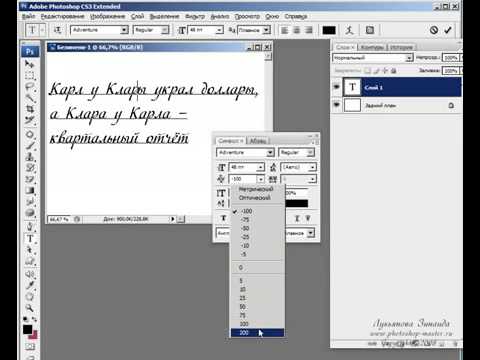The image size is (480, 360).
Task: Toggle lock transparent pixels in Layers panel
Action: coord(367,71)
